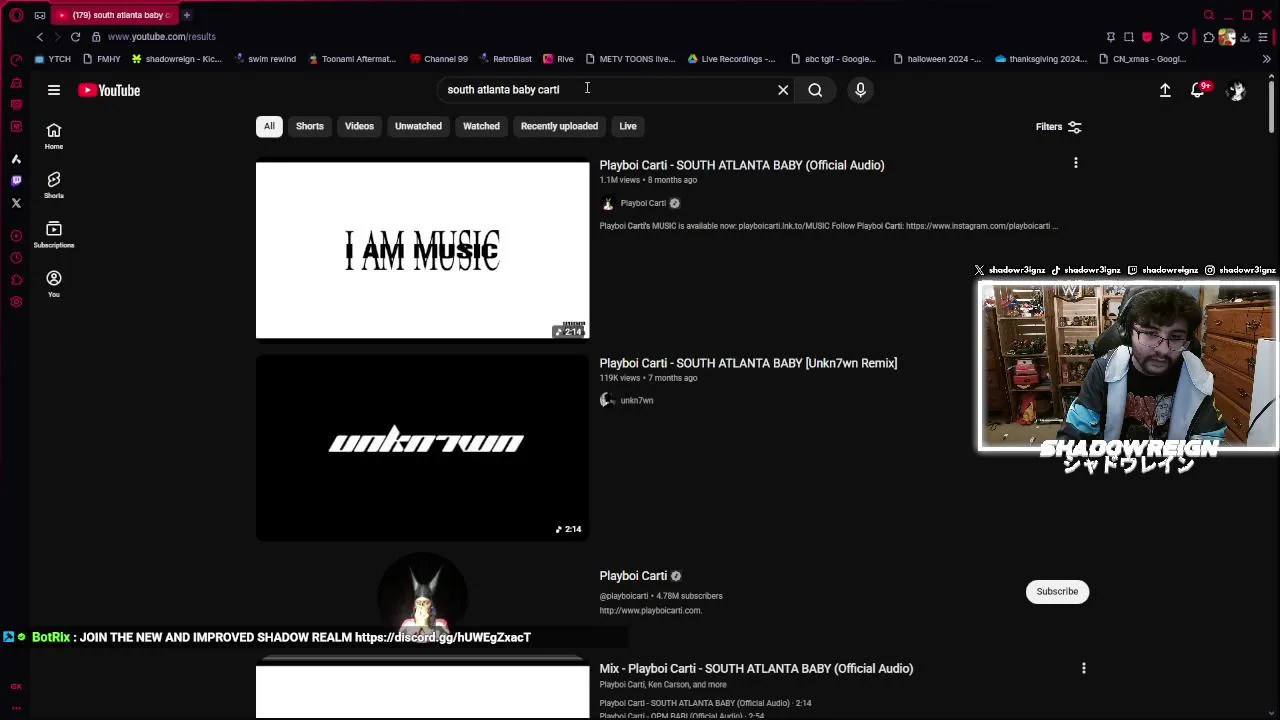Open SOUTH ATLANTA BABY [Unkn7wn Remix] title
The width and height of the screenshot is (1280, 720).
[748, 363]
